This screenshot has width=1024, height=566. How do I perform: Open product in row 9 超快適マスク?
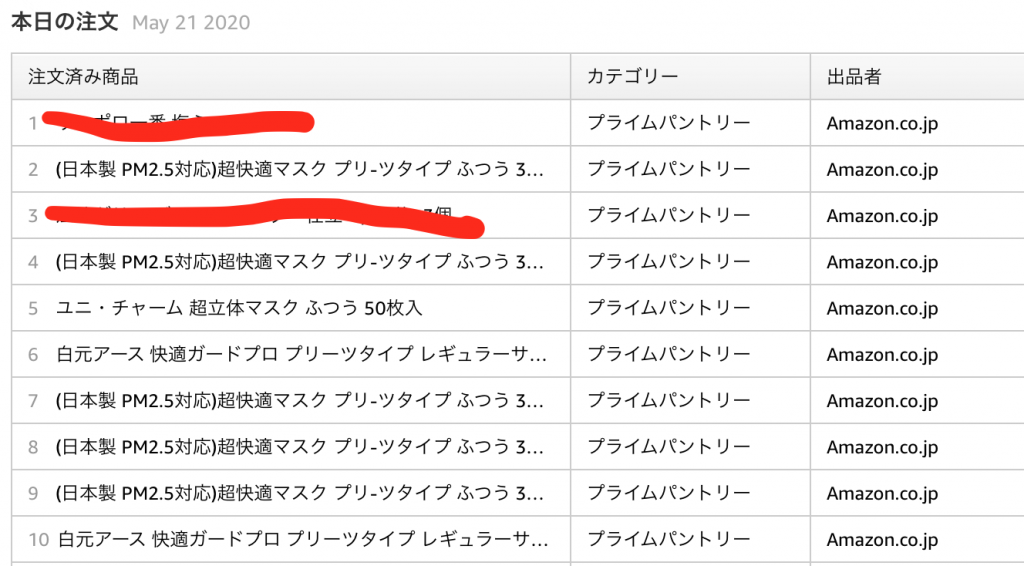click(x=300, y=493)
